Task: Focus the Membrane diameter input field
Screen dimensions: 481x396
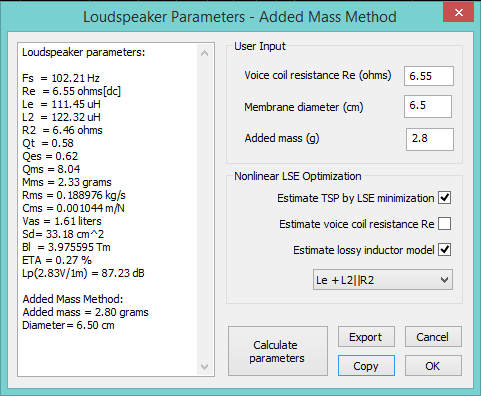Action: 428,106
